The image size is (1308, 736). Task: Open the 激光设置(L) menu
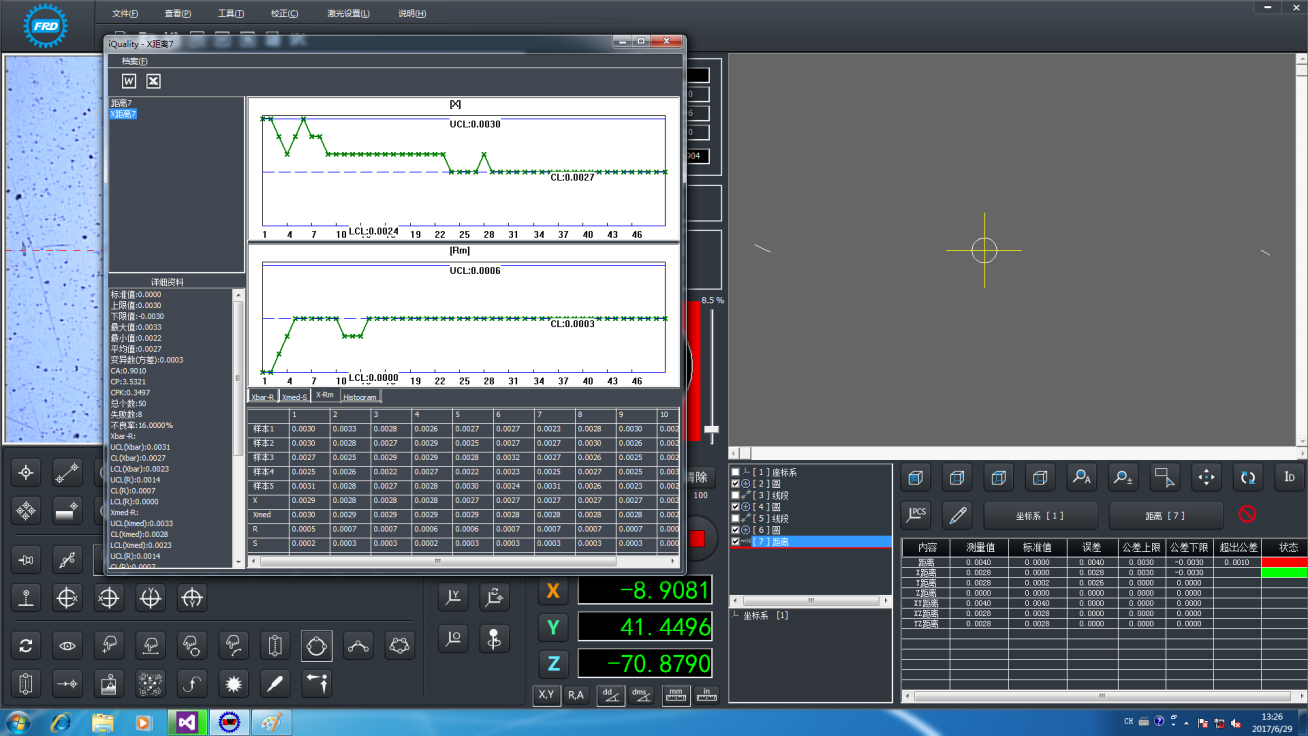[348, 14]
